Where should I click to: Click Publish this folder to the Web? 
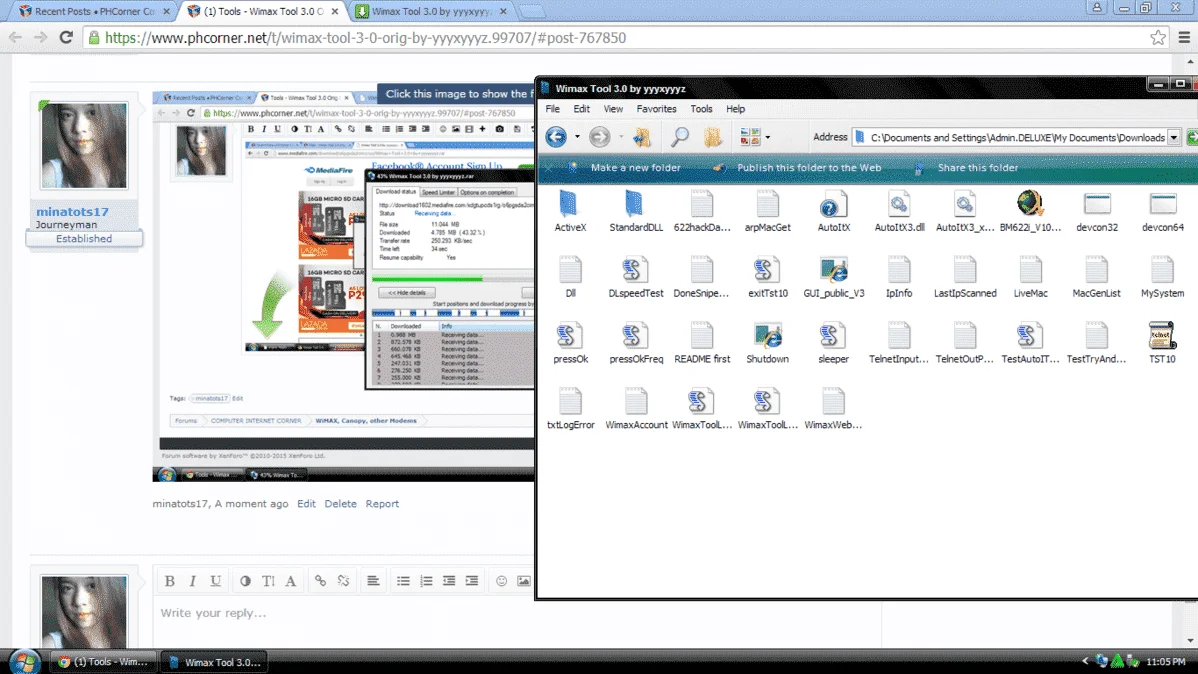[808, 168]
